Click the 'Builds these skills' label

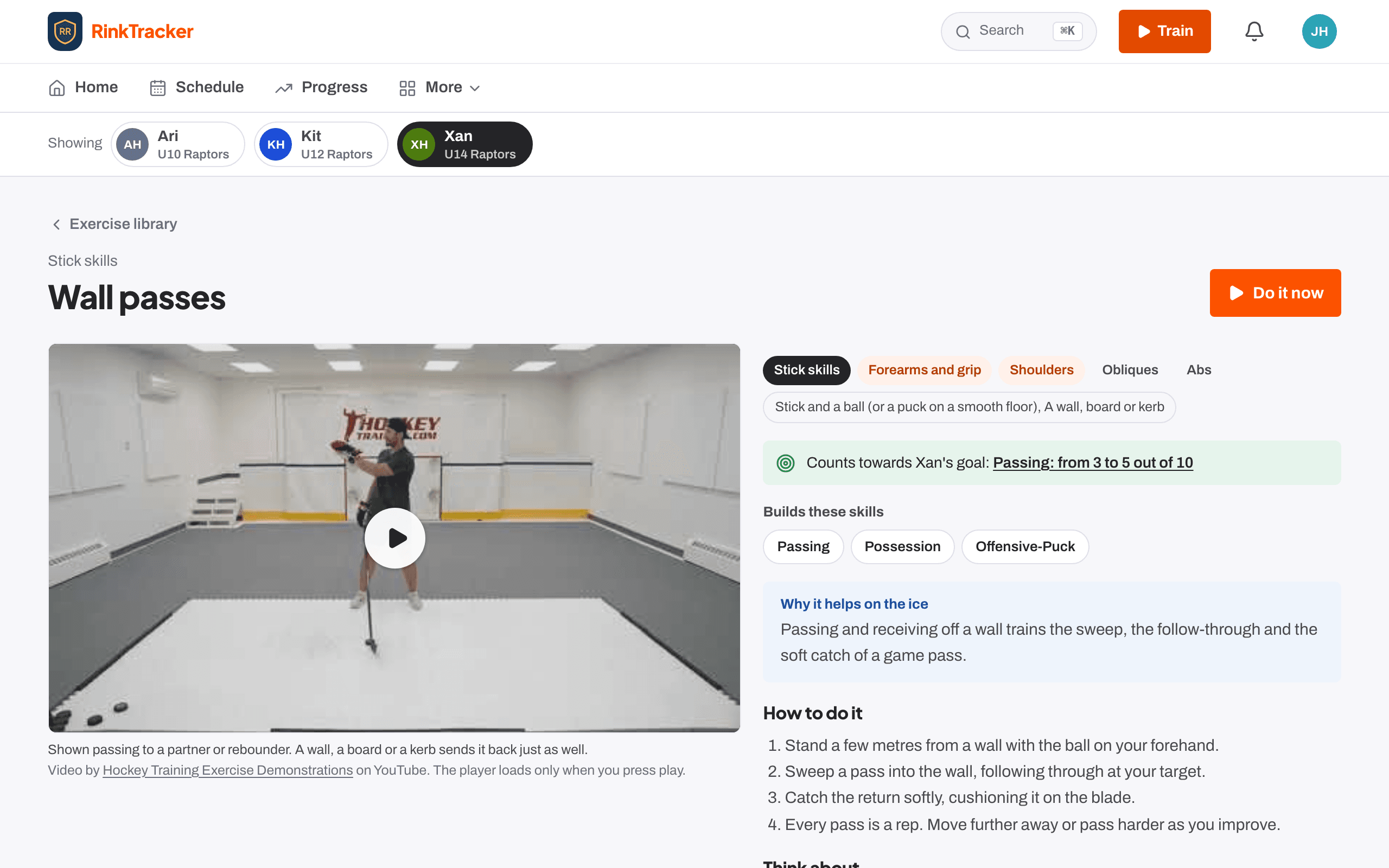(823, 512)
